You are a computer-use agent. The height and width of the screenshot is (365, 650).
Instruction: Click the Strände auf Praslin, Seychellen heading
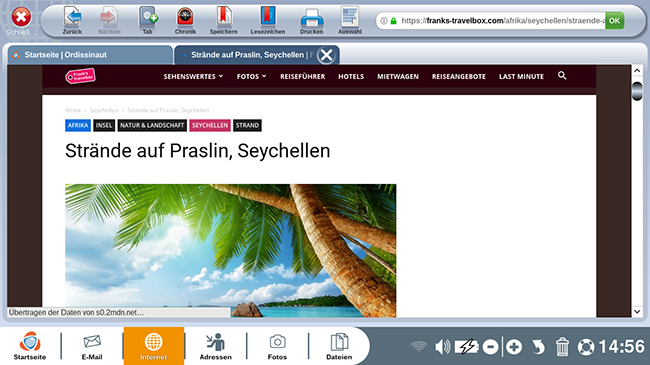[x=198, y=151]
